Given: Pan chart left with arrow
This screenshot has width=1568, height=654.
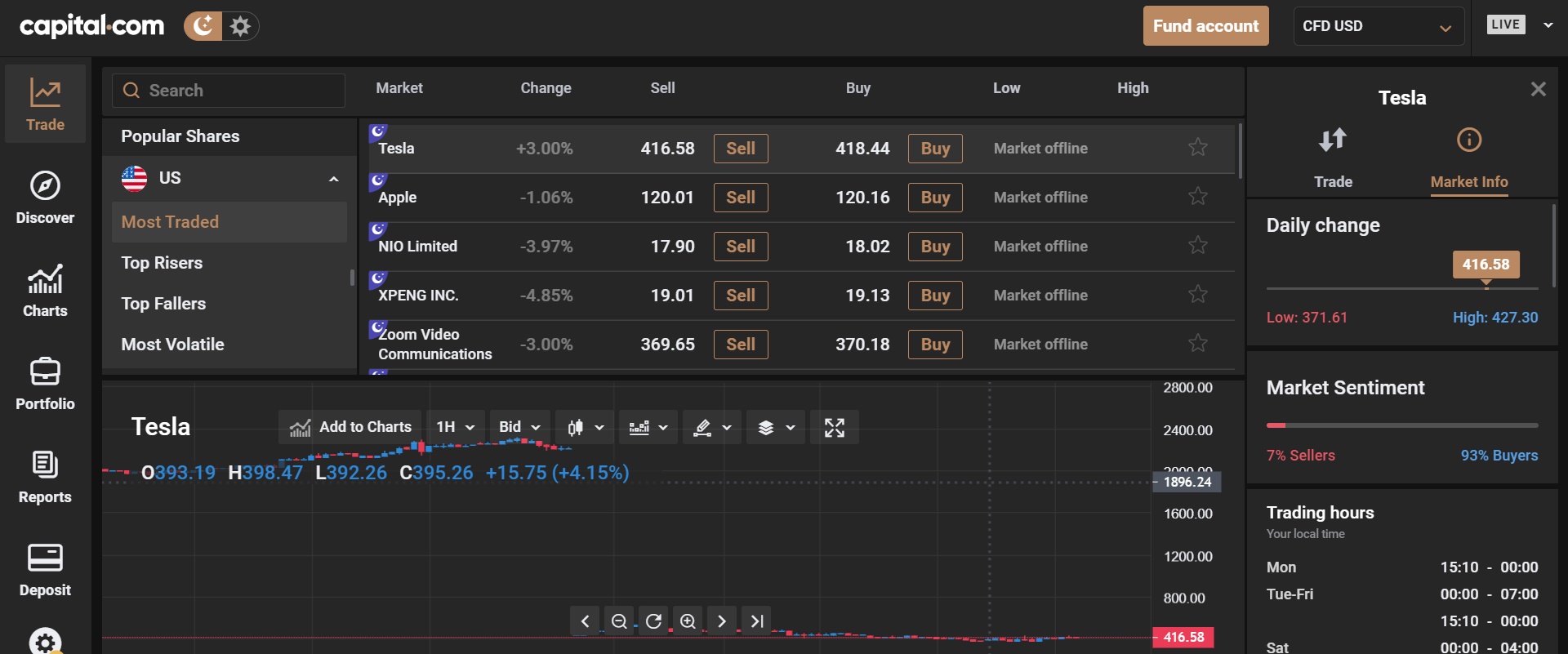Looking at the screenshot, I should (585, 621).
